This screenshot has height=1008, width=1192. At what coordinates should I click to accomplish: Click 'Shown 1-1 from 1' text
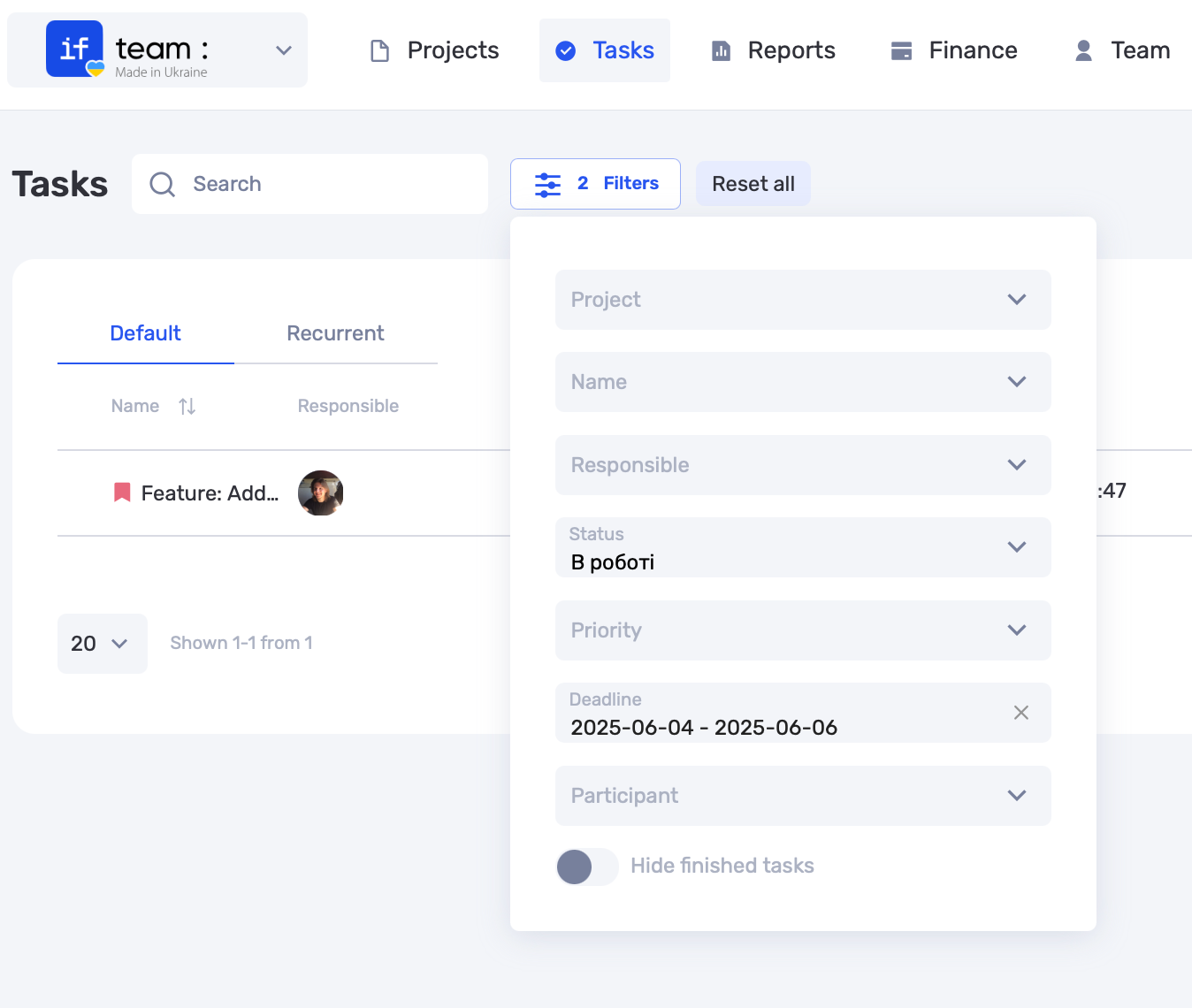pos(241,643)
